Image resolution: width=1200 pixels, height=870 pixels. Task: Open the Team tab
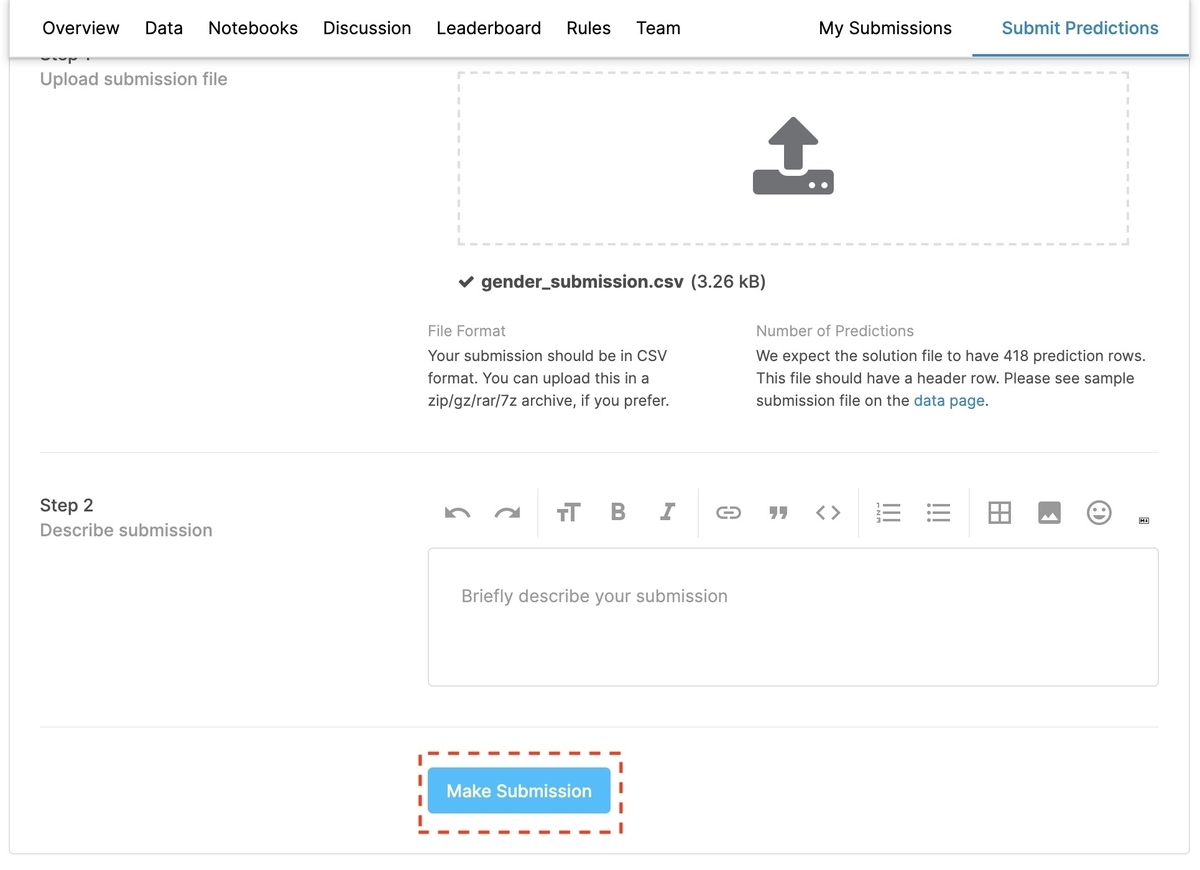pos(658,28)
